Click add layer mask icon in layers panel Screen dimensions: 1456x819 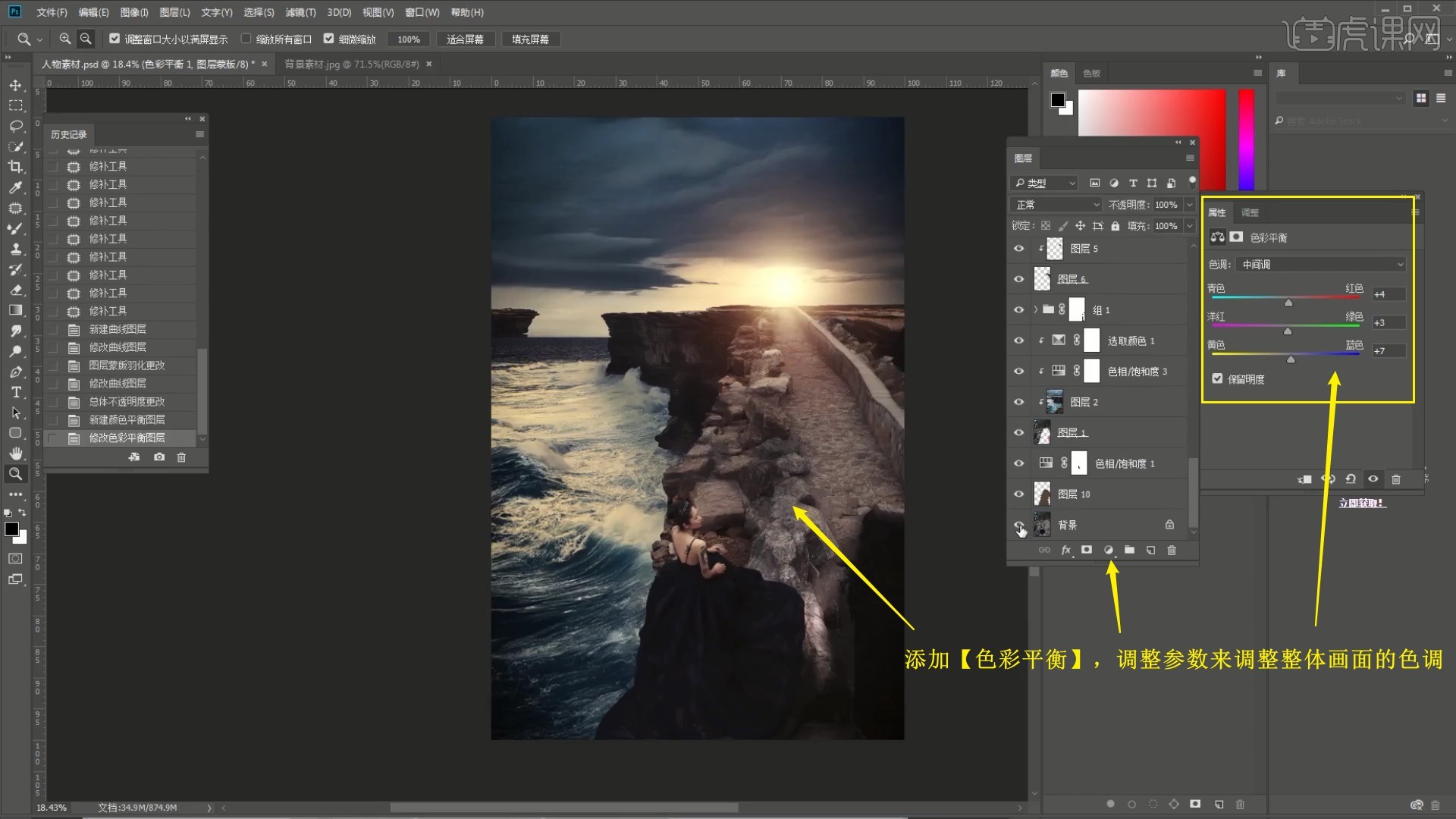1087,550
